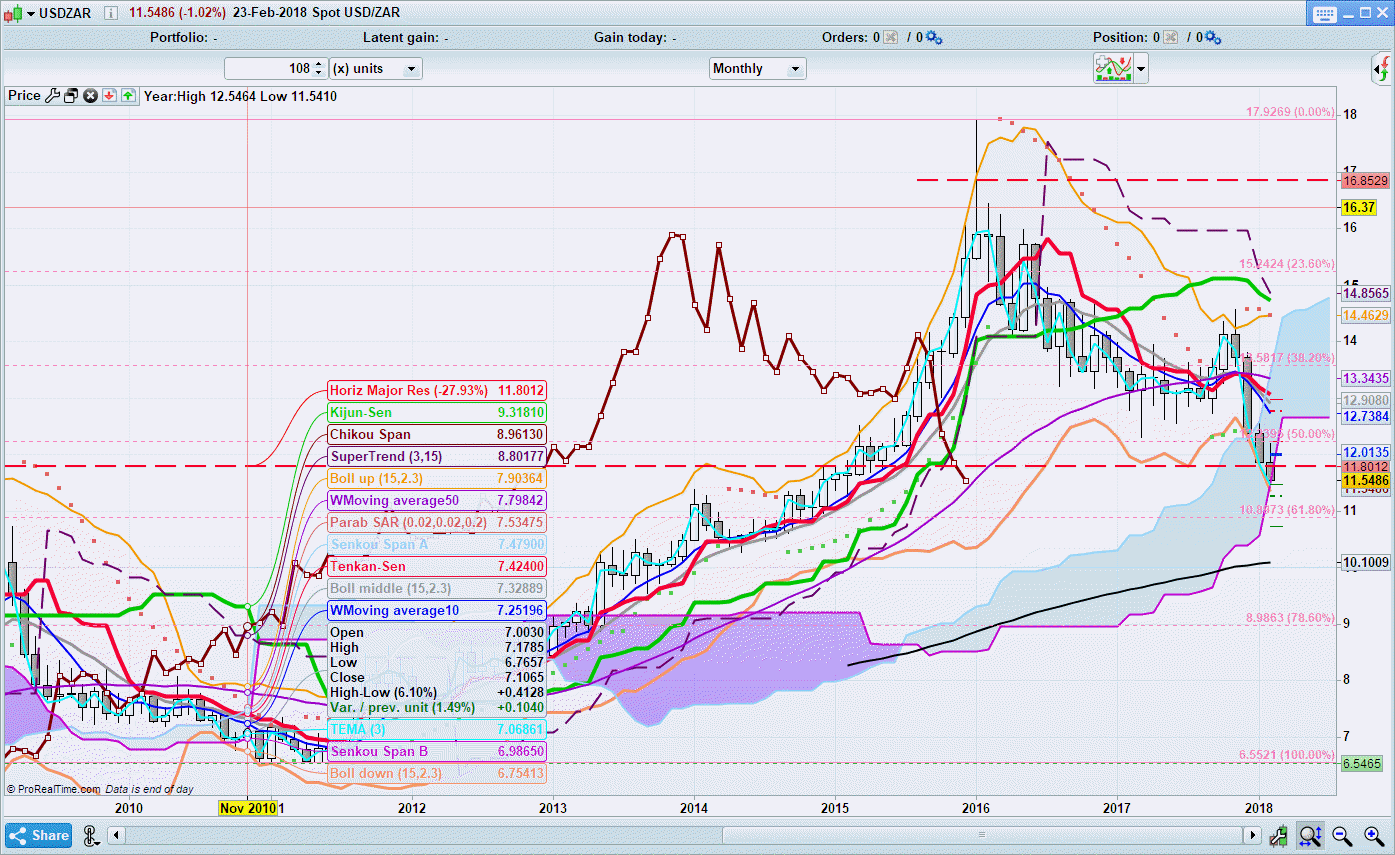Screen dimensions: 1395x855
Task: Open the (x) units dropdown
Action: 376,68
